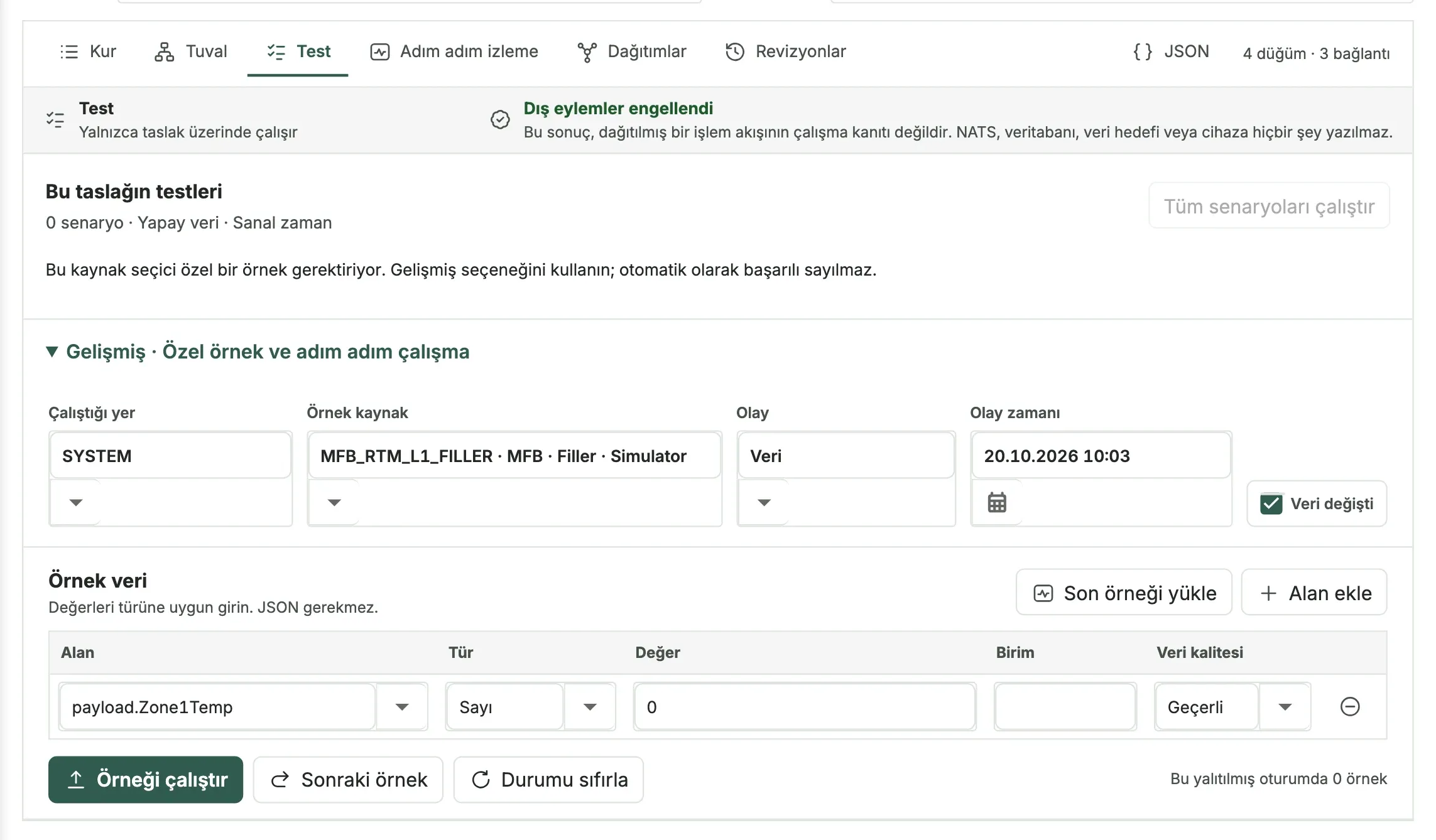The width and height of the screenshot is (1436, 840).
Task: Open the Tür type dropdown
Action: point(589,707)
